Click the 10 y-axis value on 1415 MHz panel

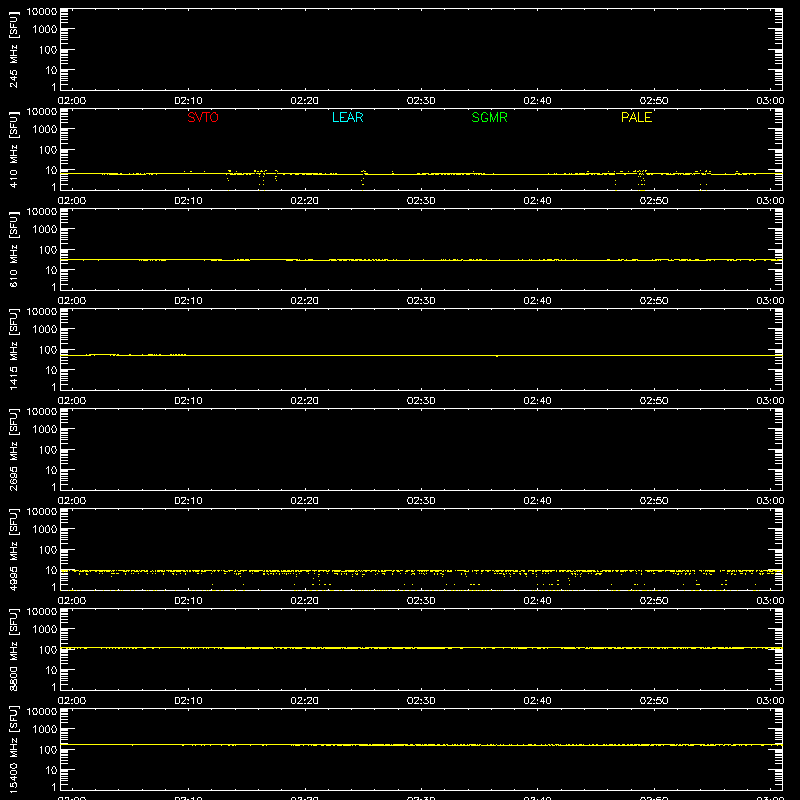(x=51, y=370)
